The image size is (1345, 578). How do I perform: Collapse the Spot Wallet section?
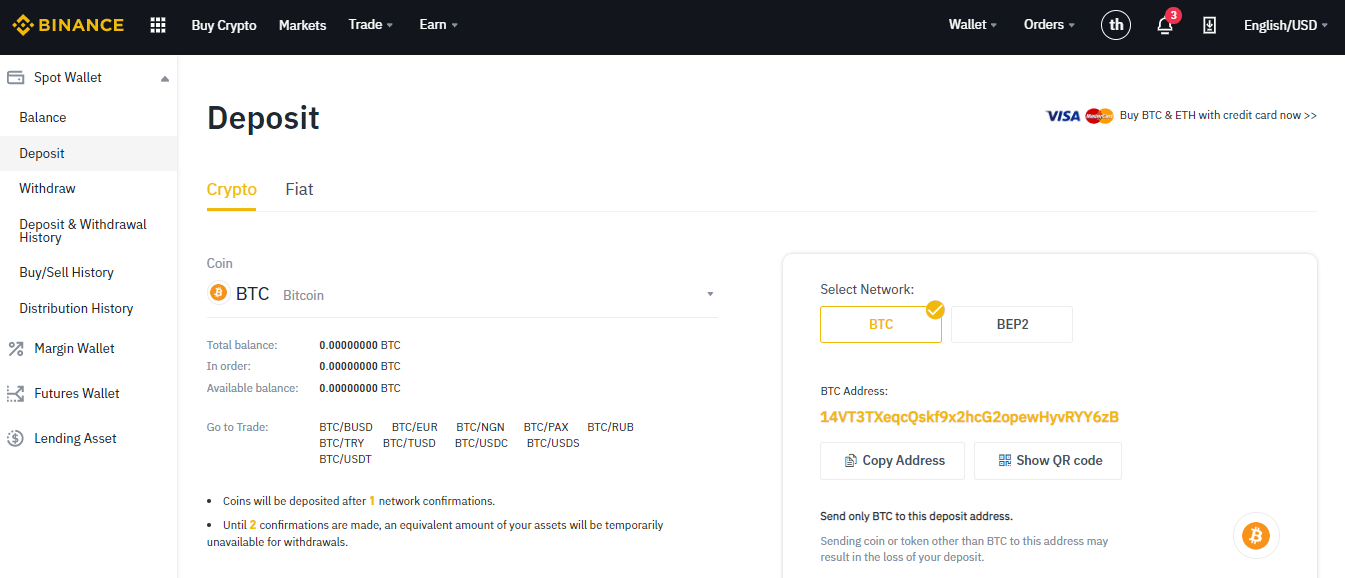click(x=165, y=78)
